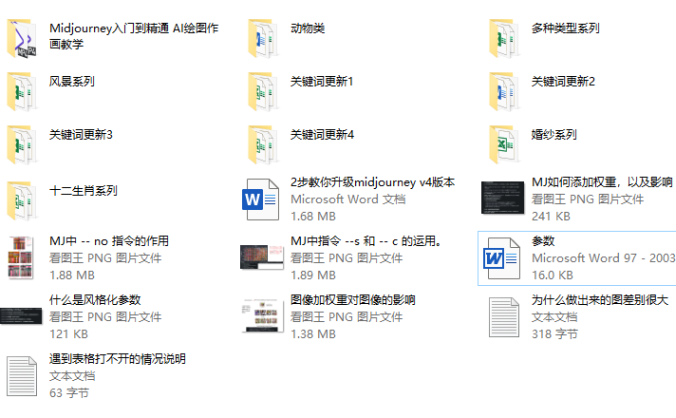This screenshot has height=418, width=676.
Task: Open the 风景系列 folder icon
Action: point(22,92)
